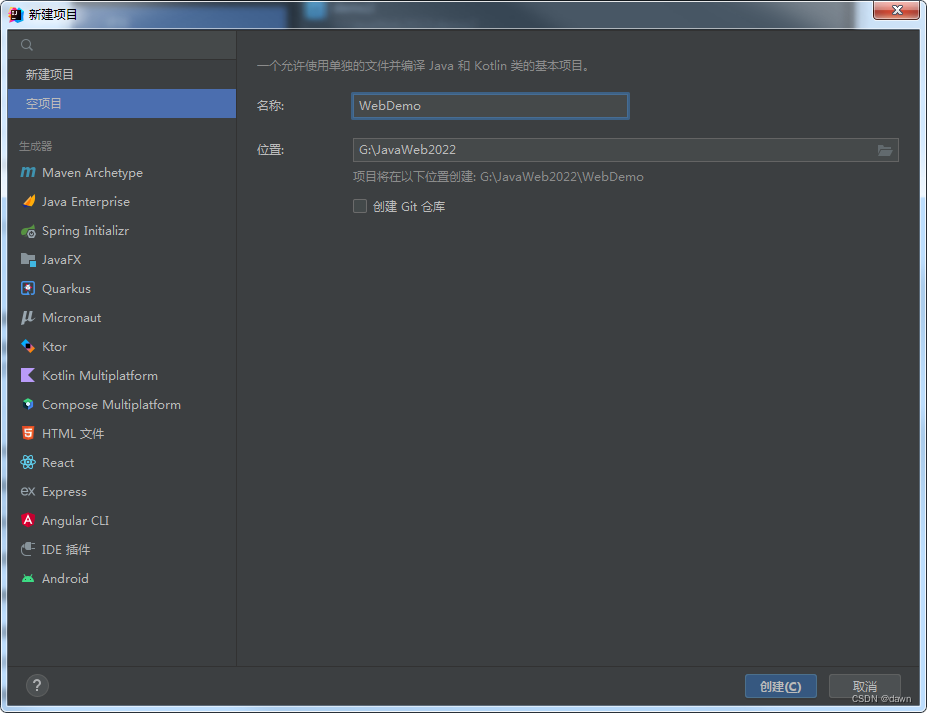Click the Express ex icon
The height and width of the screenshot is (713, 927).
pyautogui.click(x=28, y=491)
